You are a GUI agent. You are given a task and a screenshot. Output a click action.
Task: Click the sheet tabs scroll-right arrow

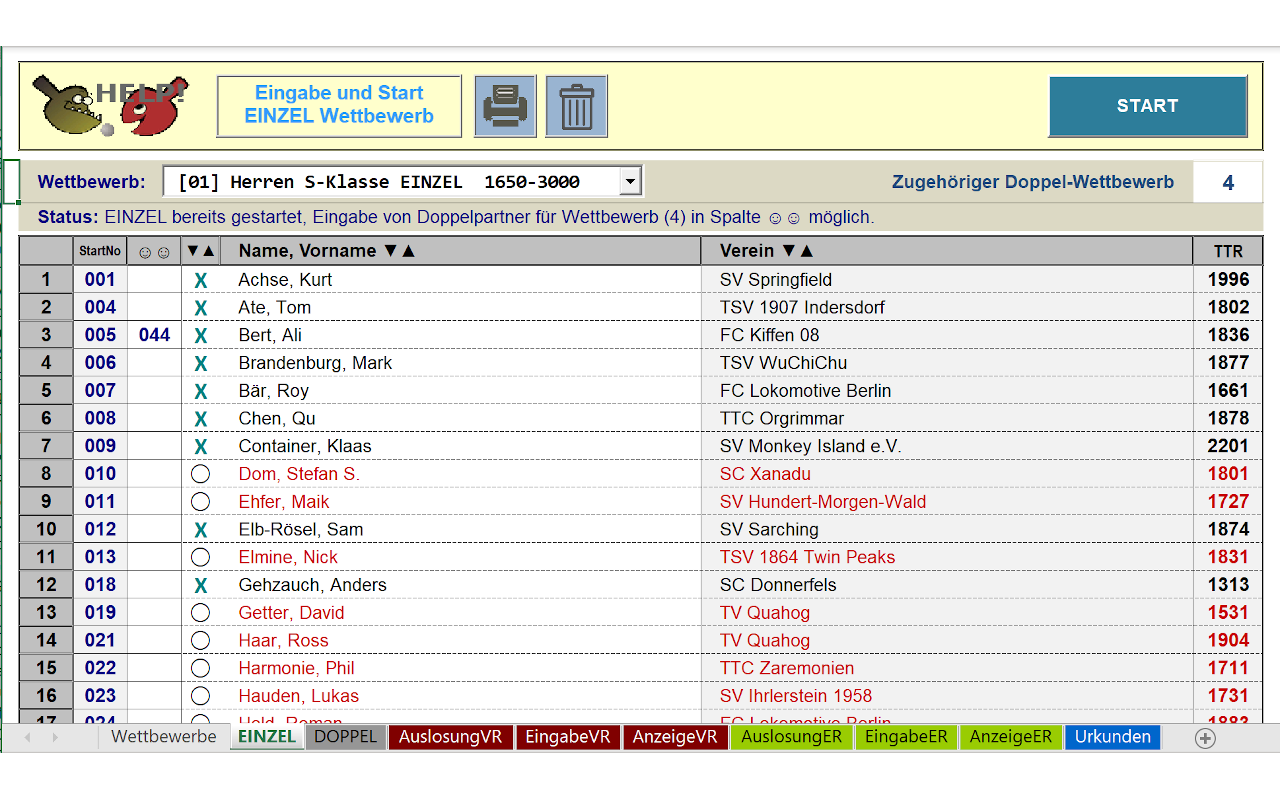click(x=55, y=738)
